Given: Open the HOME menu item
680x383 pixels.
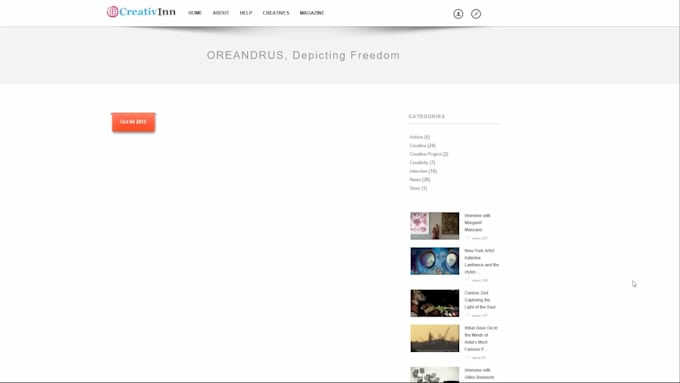Looking at the screenshot, I should (195, 13).
